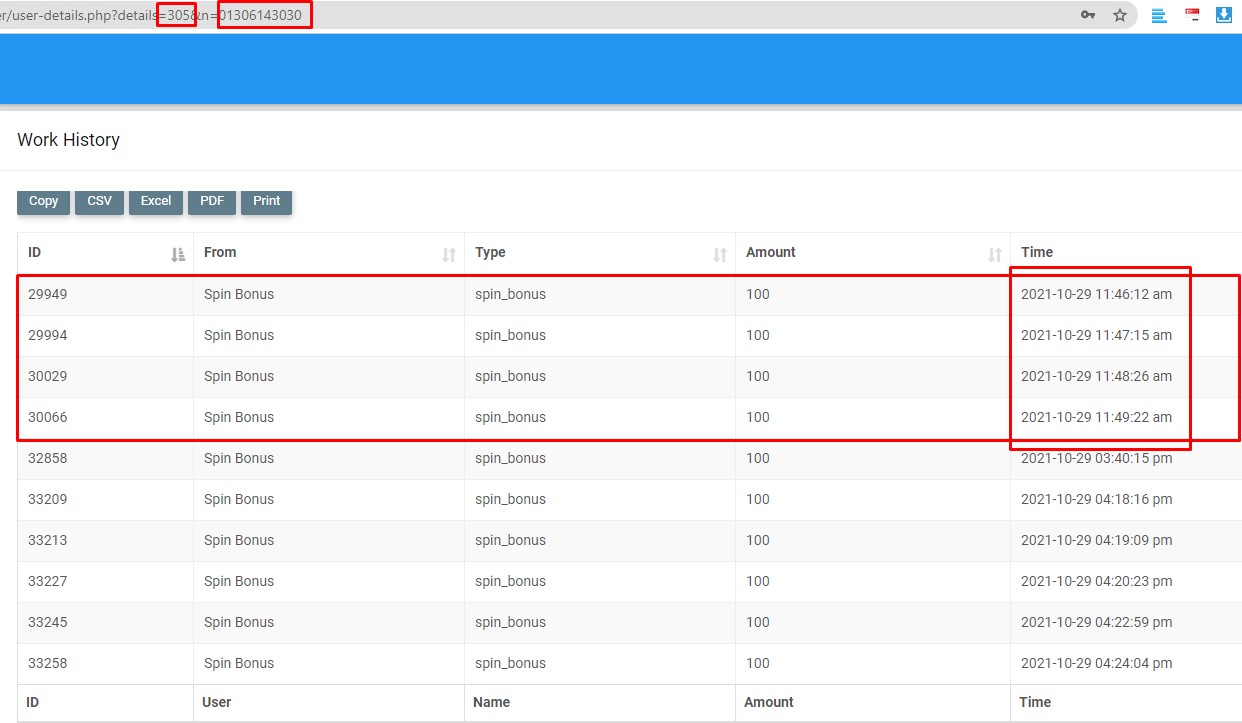This screenshot has width=1242, height=723.
Task: Download the table as PDF
Action: tap(212, 202)
